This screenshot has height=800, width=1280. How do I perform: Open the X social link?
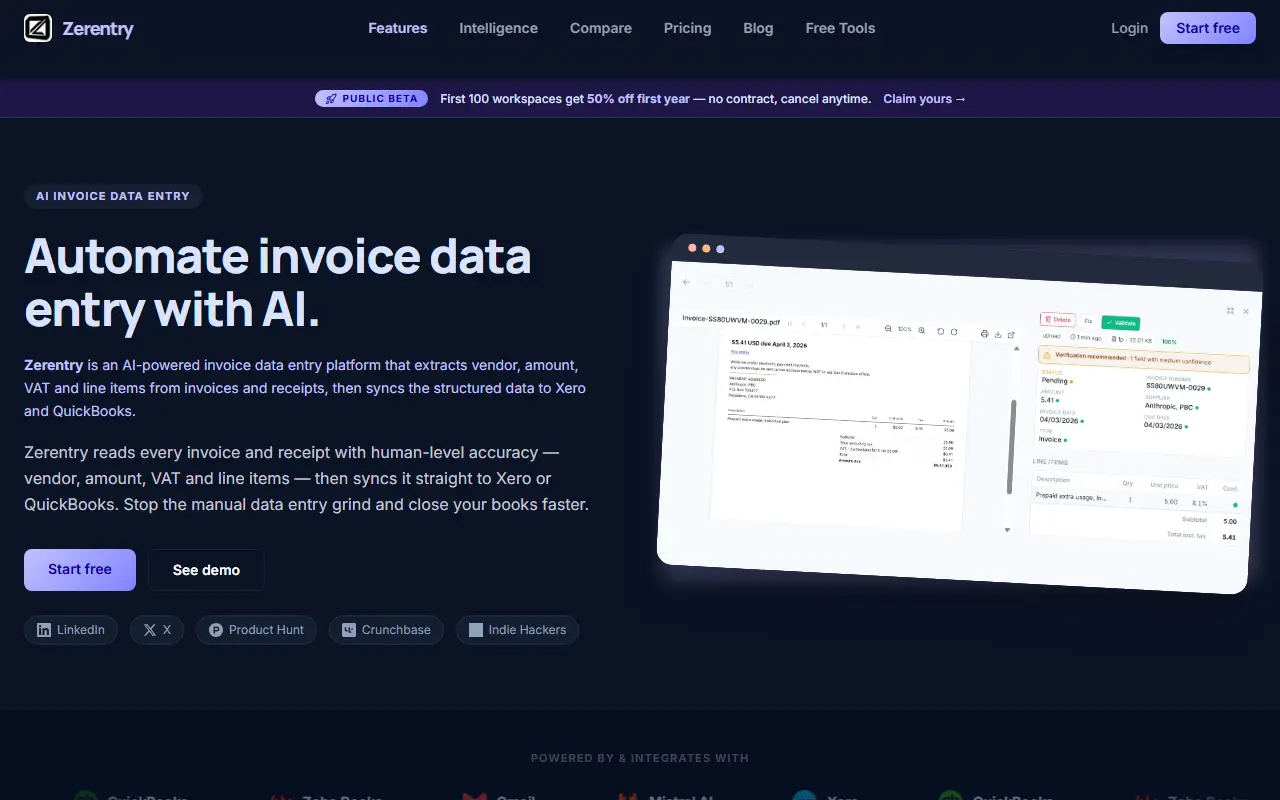click(x=157, y=630)
